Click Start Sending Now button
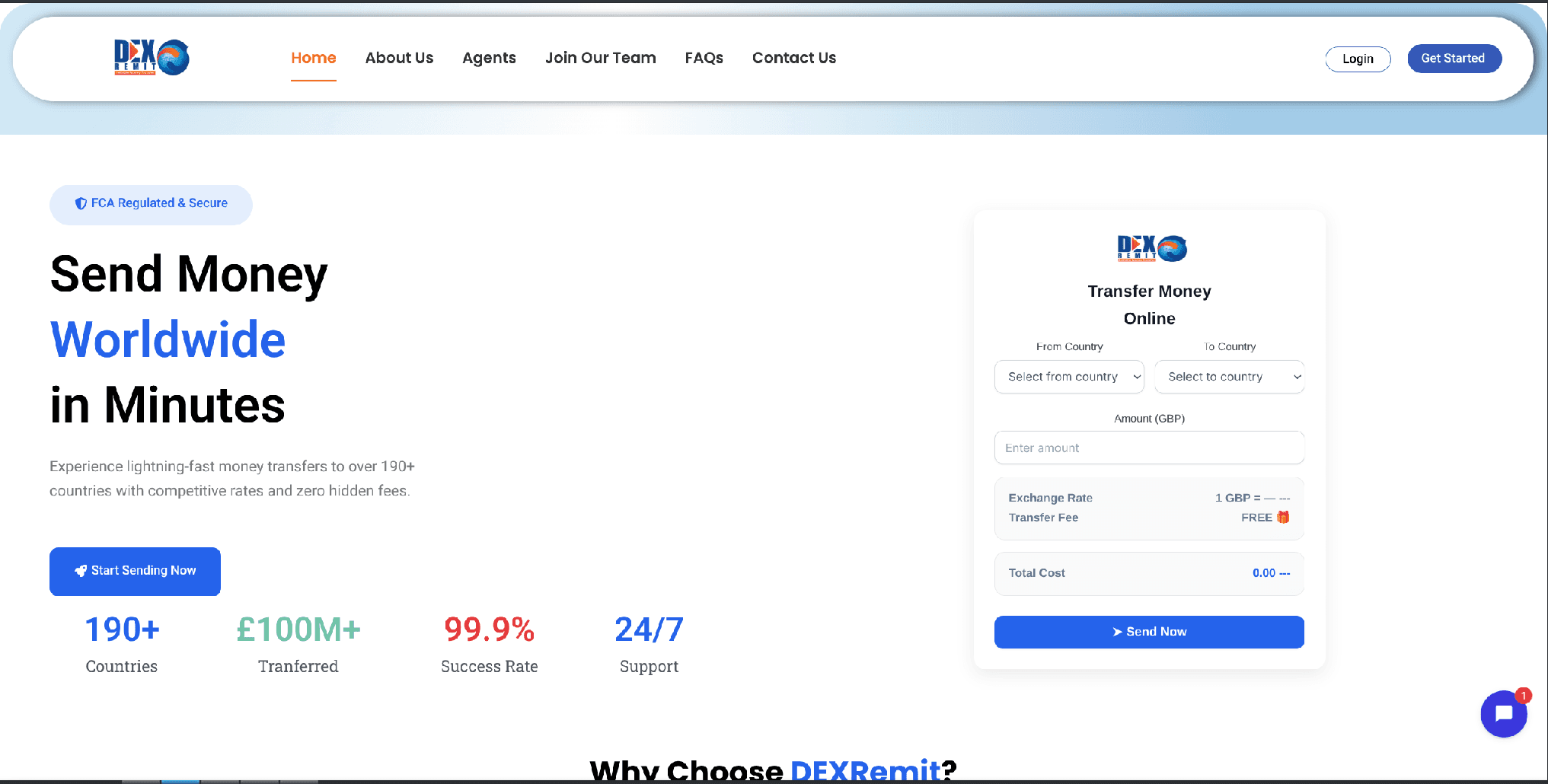This screenshot has width=1548, height=784. coord(135,571)
